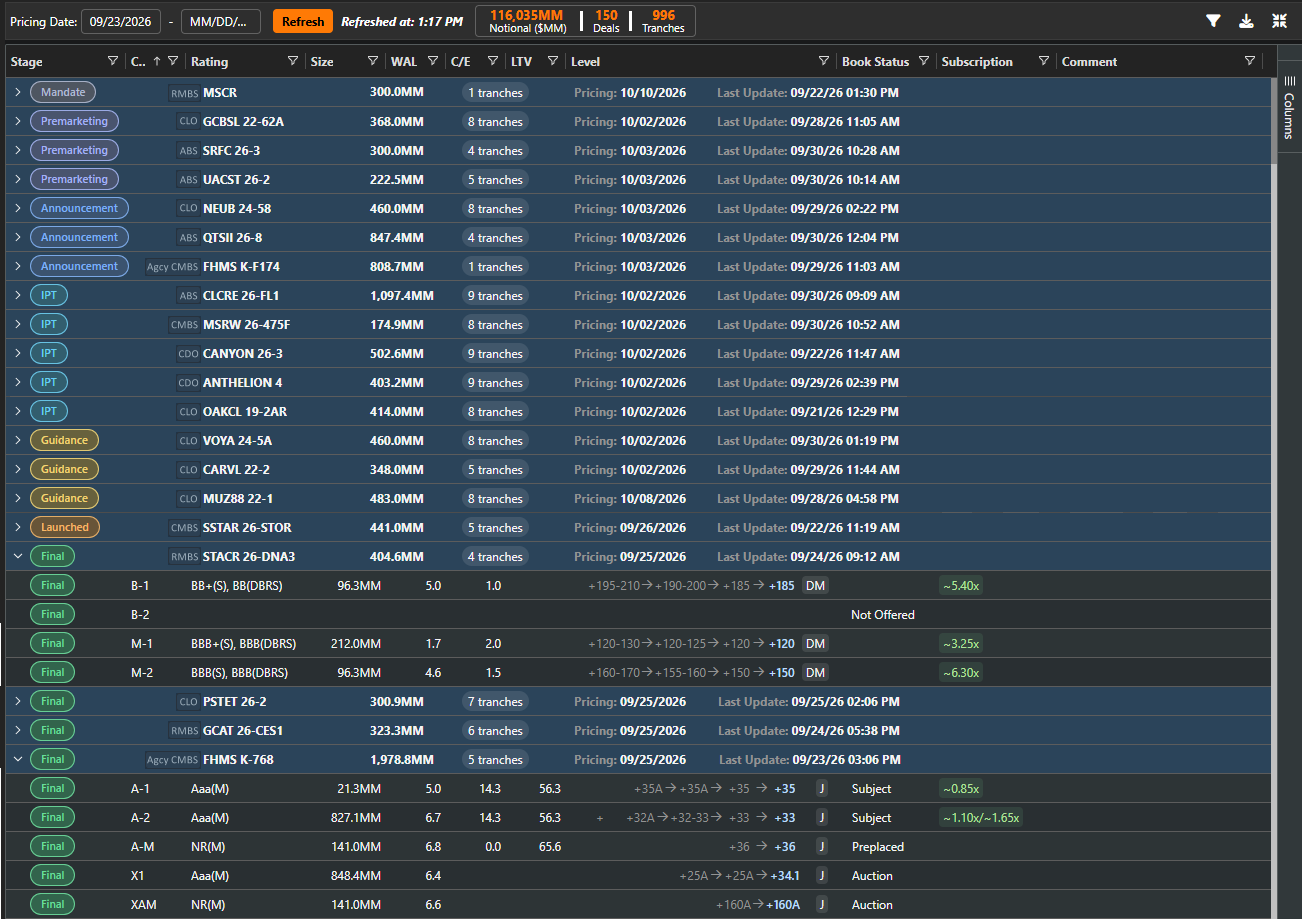Open the WAL column filter icon
The image size is (1302, 919).
pyautogui.click(x=433, y=62)
